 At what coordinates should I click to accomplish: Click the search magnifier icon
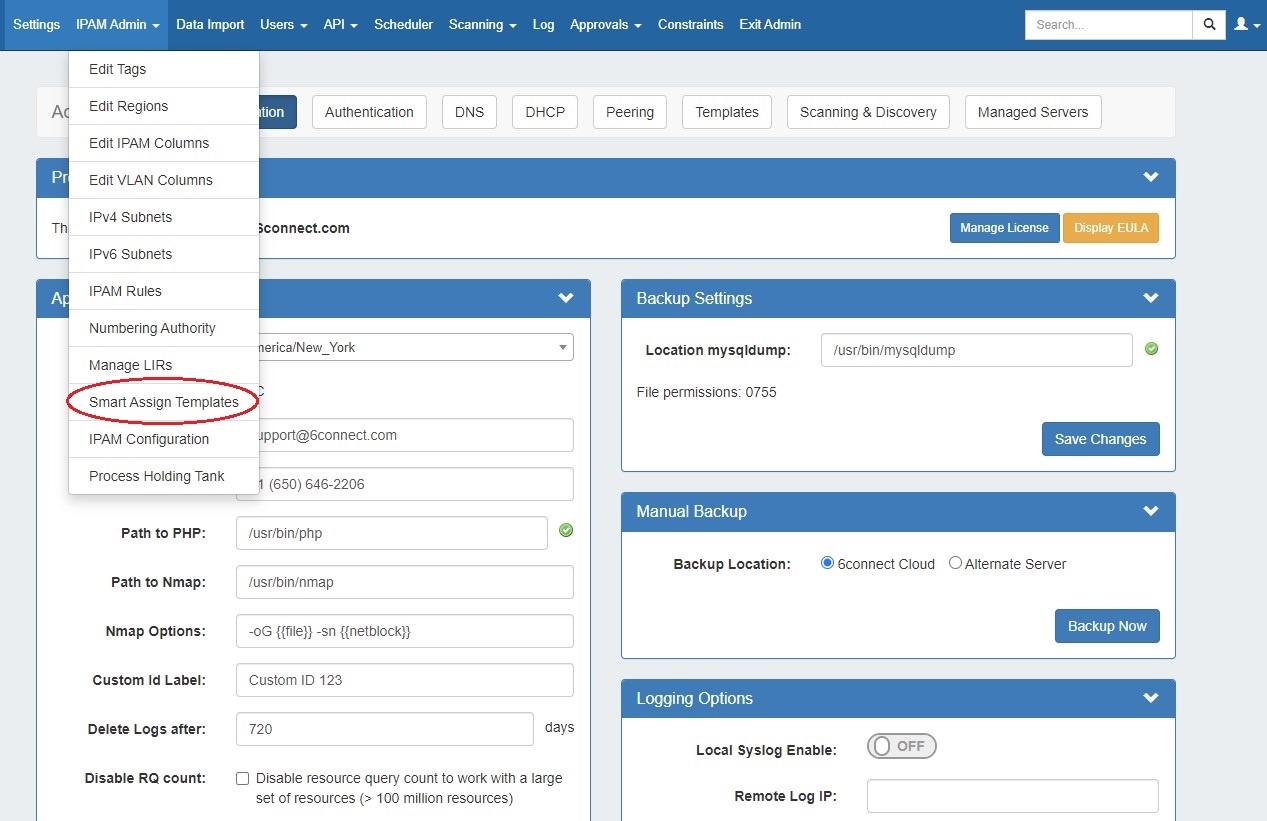point(1209,24)
